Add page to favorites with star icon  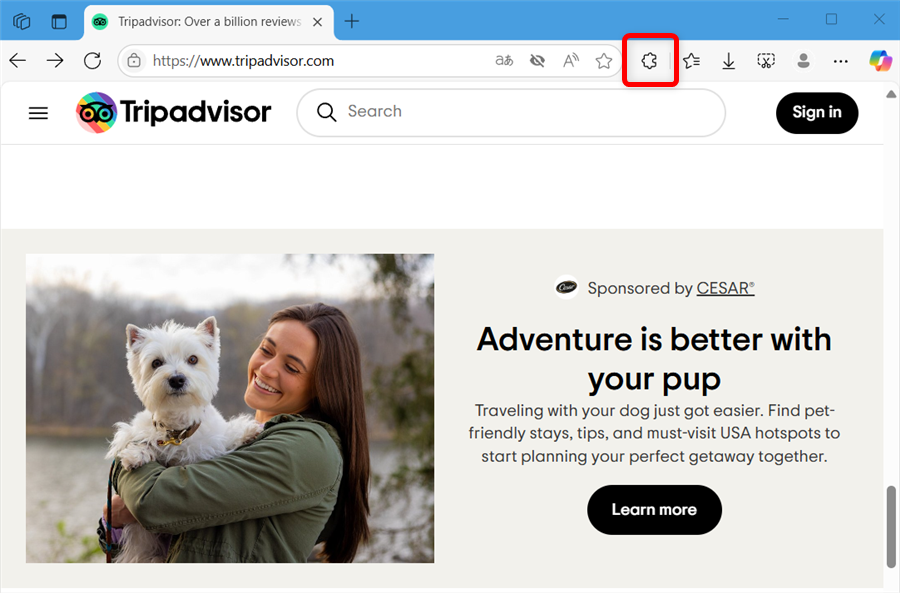604,61
